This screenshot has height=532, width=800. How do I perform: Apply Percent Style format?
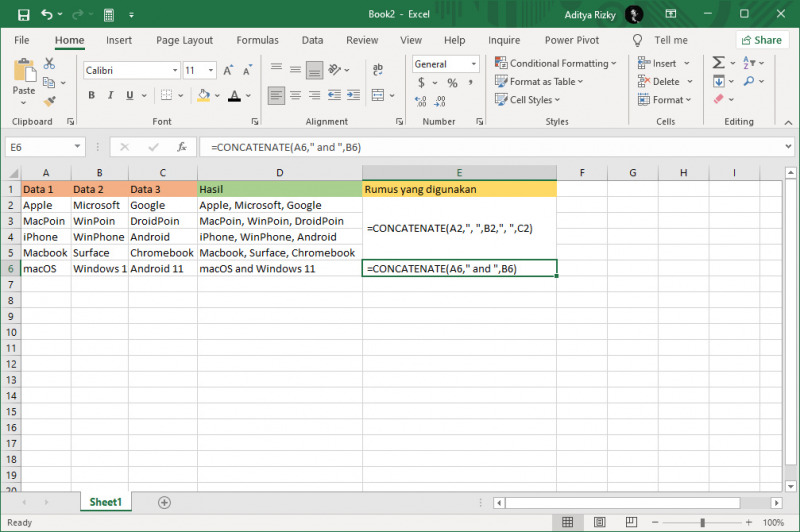pos(452,83)
